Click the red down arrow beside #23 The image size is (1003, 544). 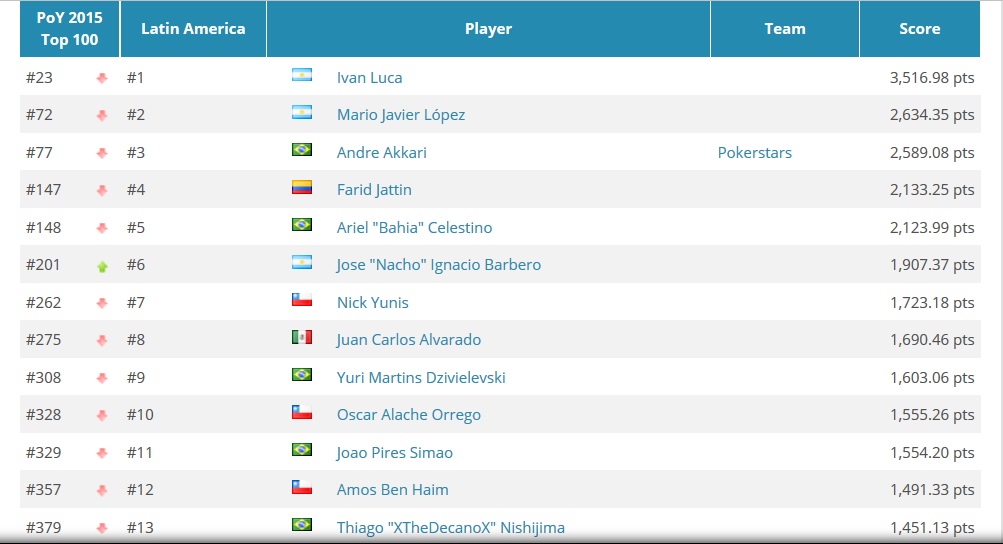[x=102, y=79]
